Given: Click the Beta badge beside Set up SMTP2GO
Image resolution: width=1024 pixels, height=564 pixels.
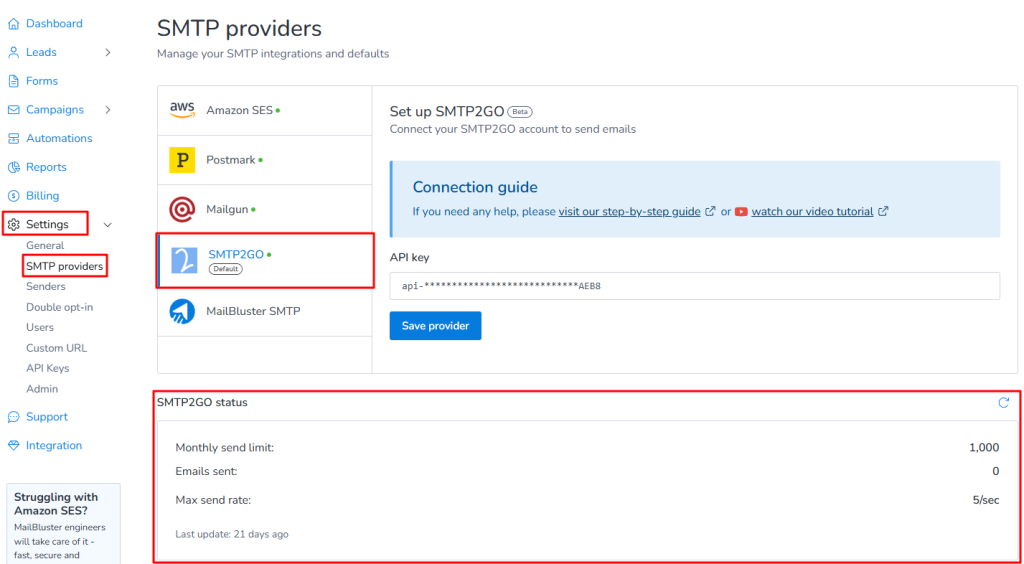Looking at the screenshot, I should pos(520,111).
